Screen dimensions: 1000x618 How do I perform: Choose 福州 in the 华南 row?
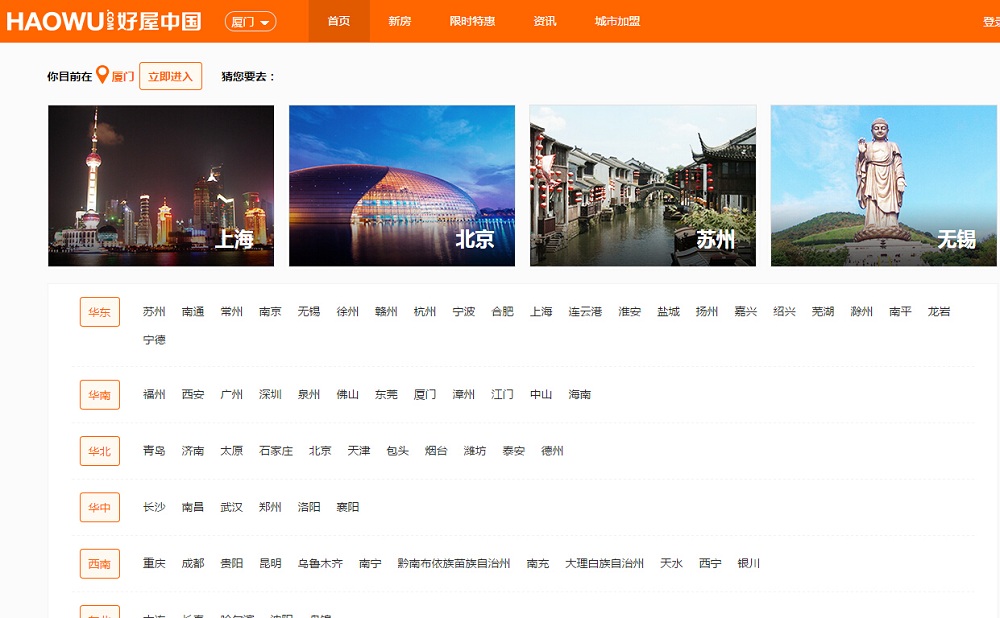[x=154, y=394]
